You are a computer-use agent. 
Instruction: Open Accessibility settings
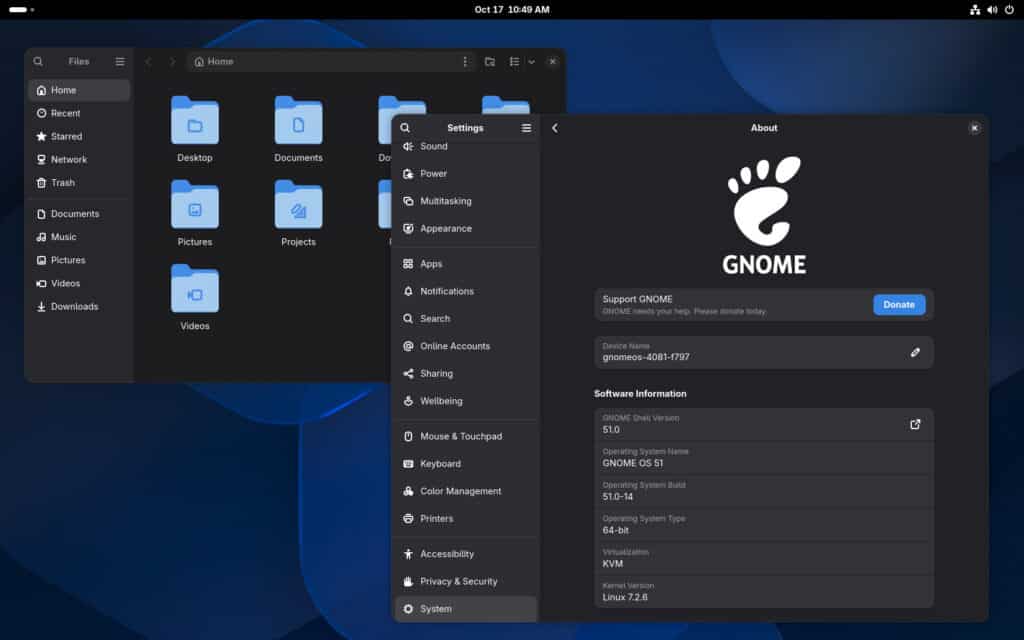click(466, 554)
